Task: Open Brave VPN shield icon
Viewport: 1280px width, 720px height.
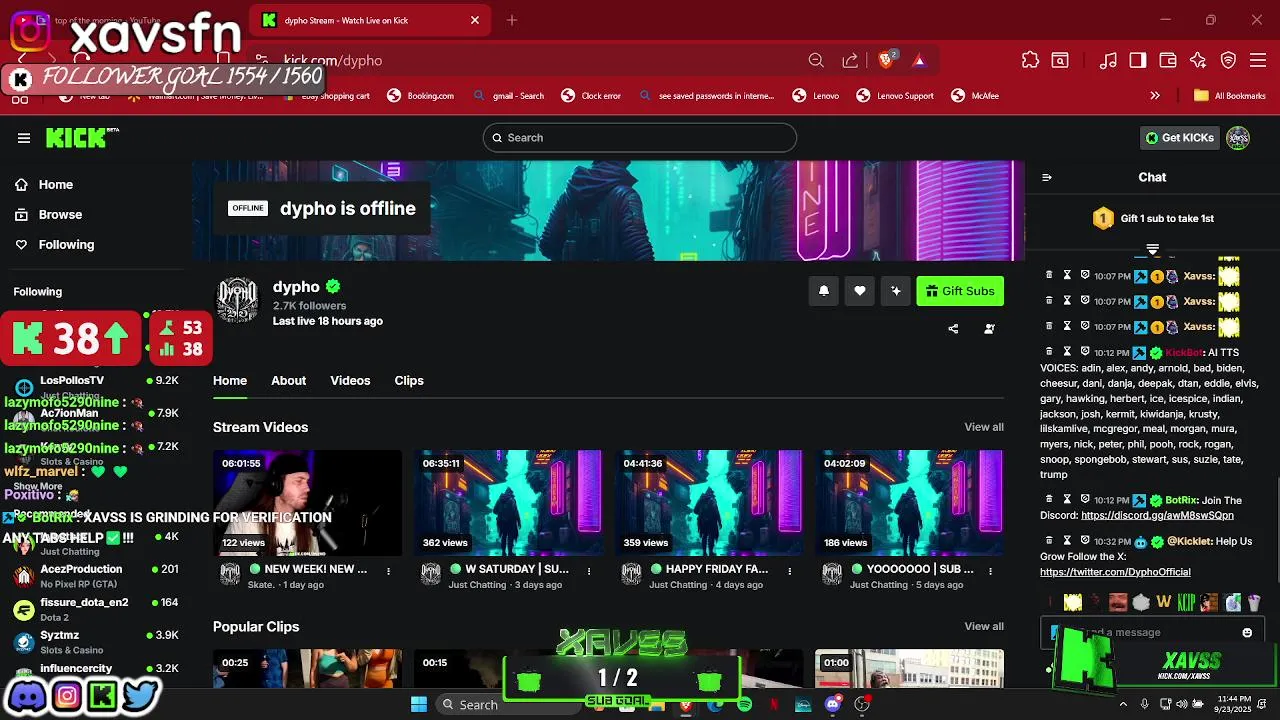Action: [1229, 60]
